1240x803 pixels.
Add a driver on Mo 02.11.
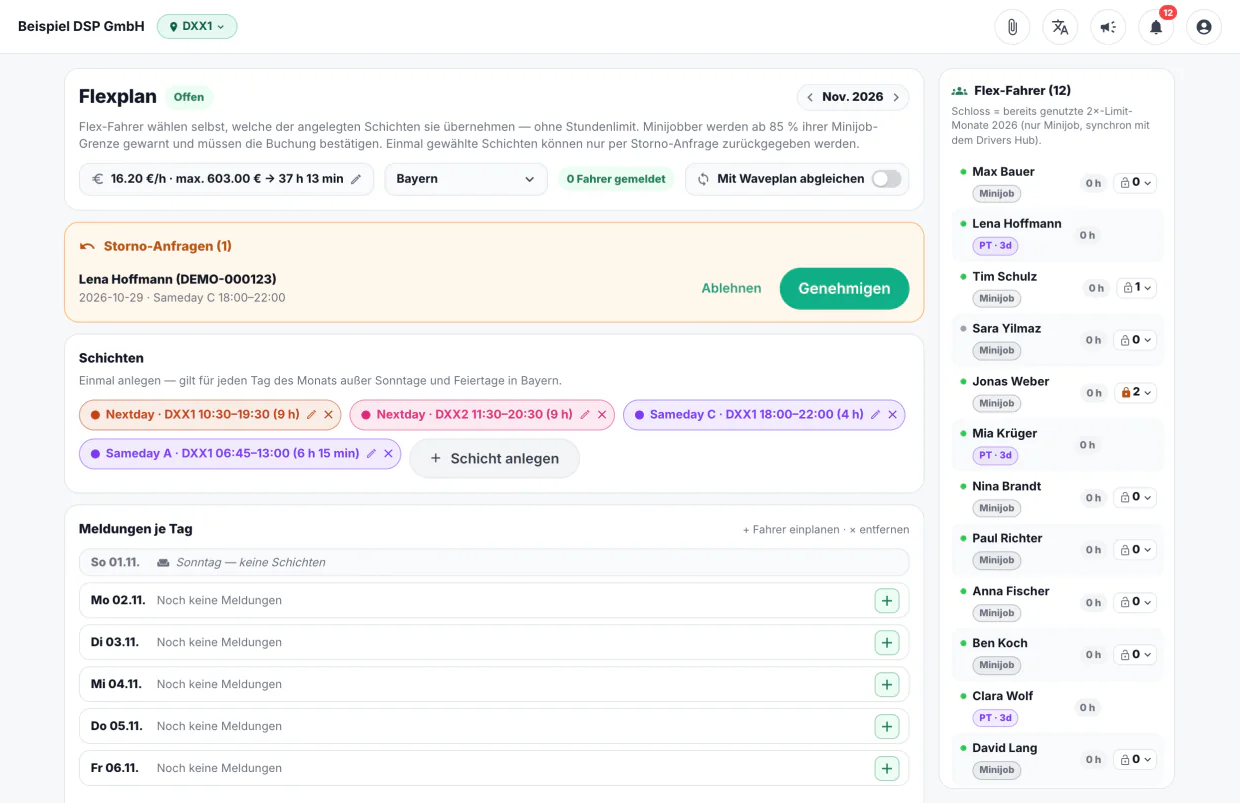(887, 600)
